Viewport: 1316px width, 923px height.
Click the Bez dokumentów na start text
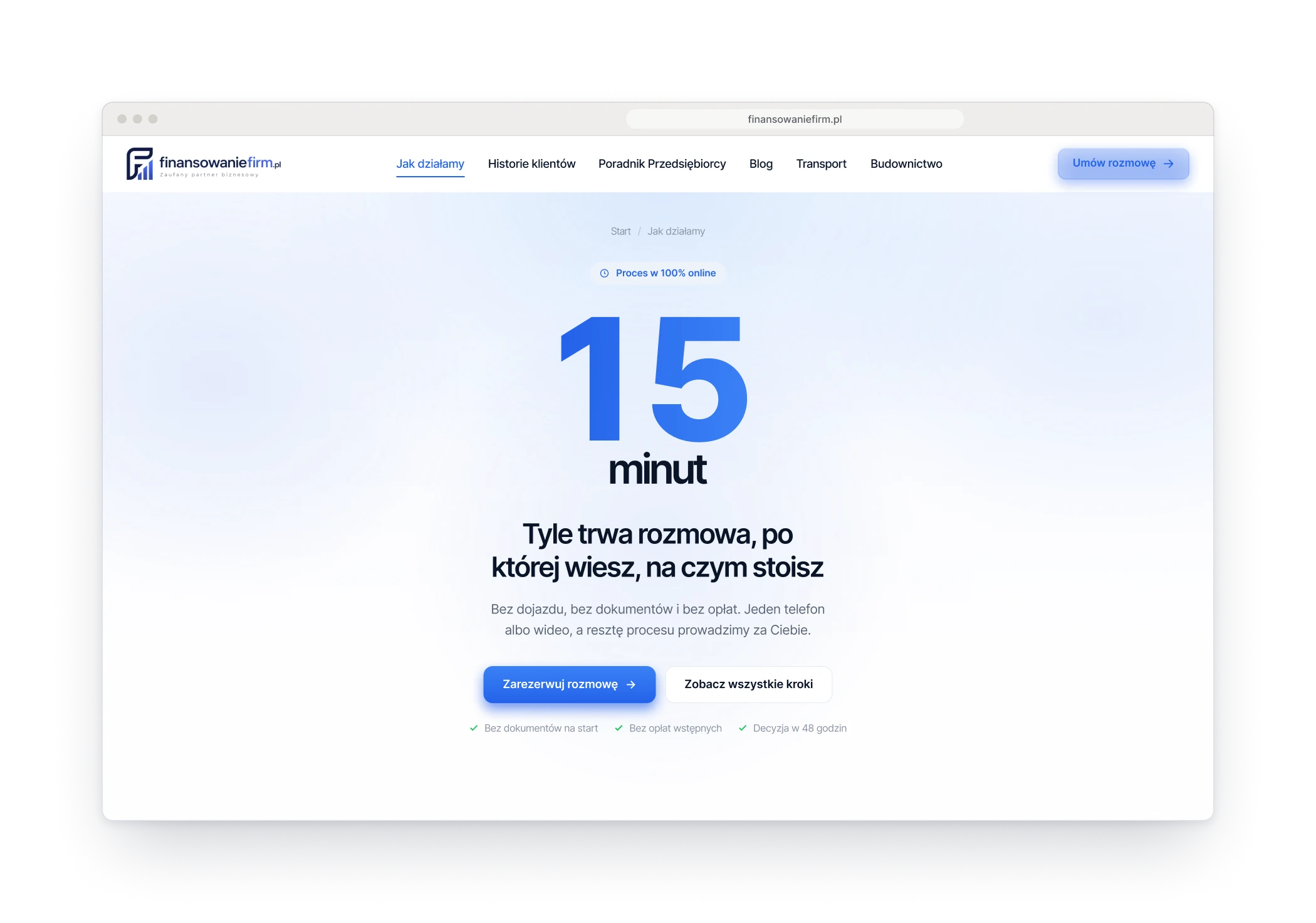pyautogui.click(x=541, y=728)
